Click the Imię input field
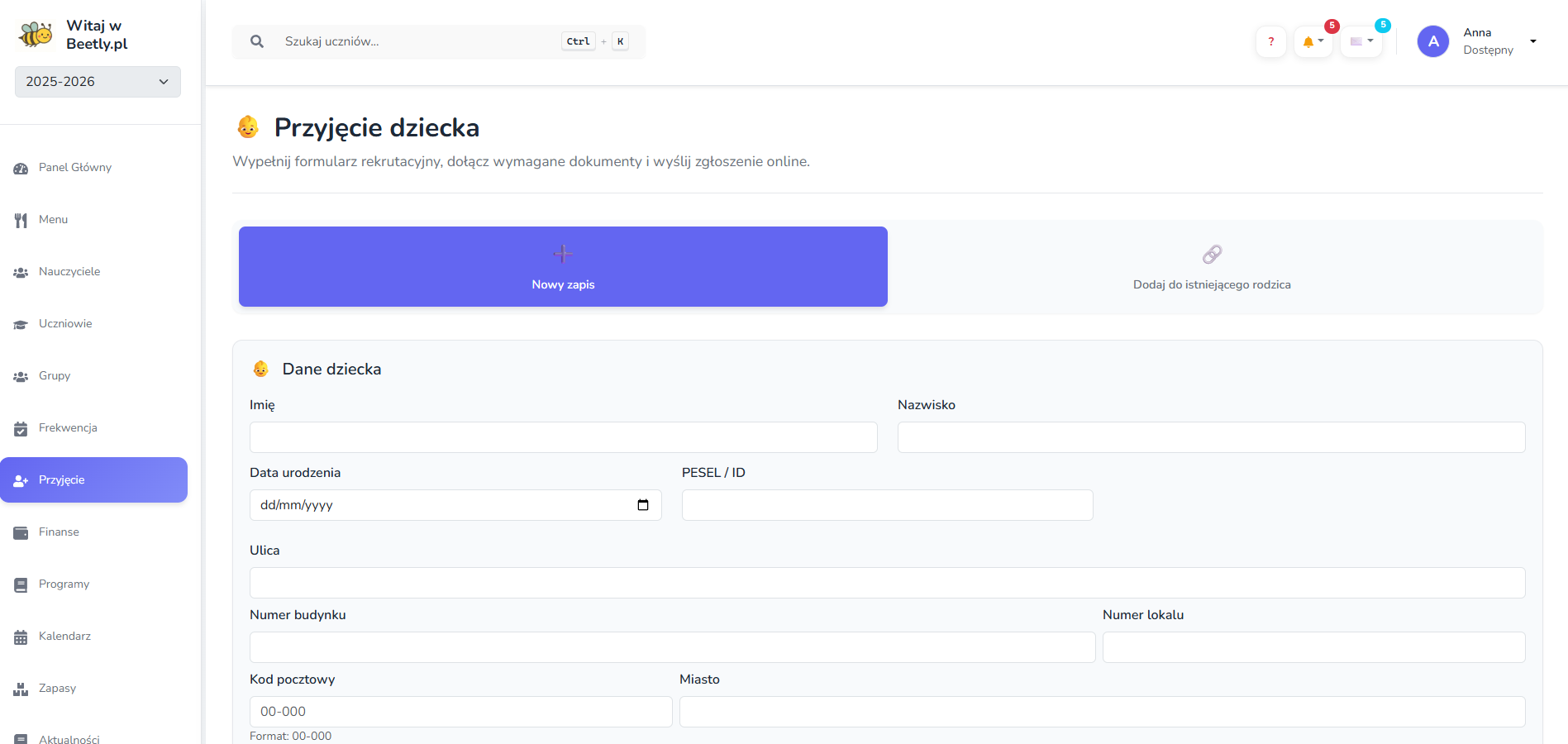 point(563,437)
